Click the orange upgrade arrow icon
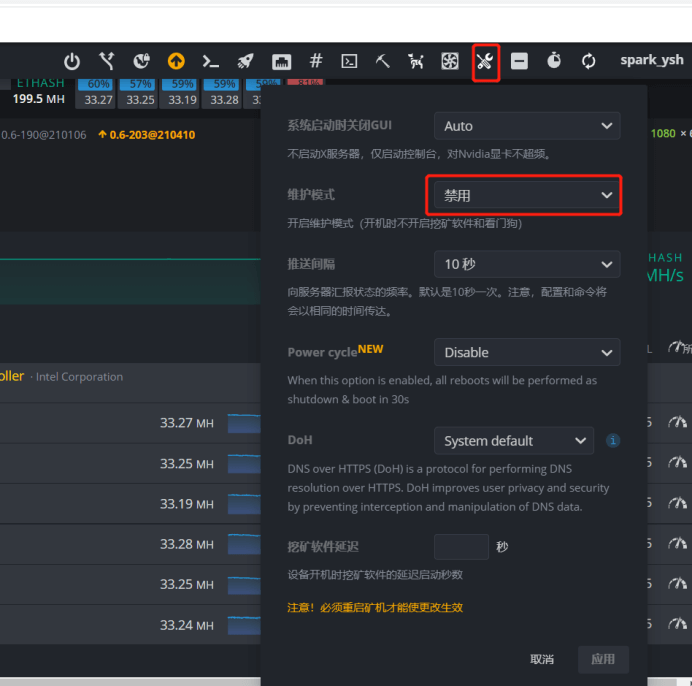Screen dimensions: 692x686 pos(176,61)
